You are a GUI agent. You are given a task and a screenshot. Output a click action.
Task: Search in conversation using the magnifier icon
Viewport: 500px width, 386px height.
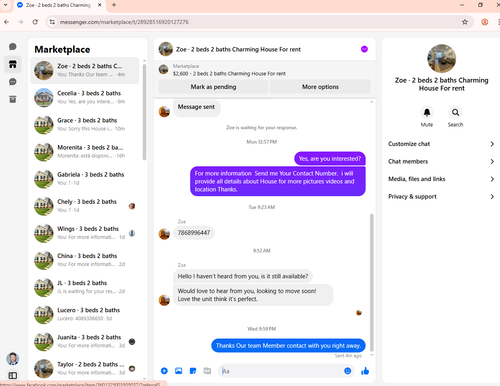[455, 113]
